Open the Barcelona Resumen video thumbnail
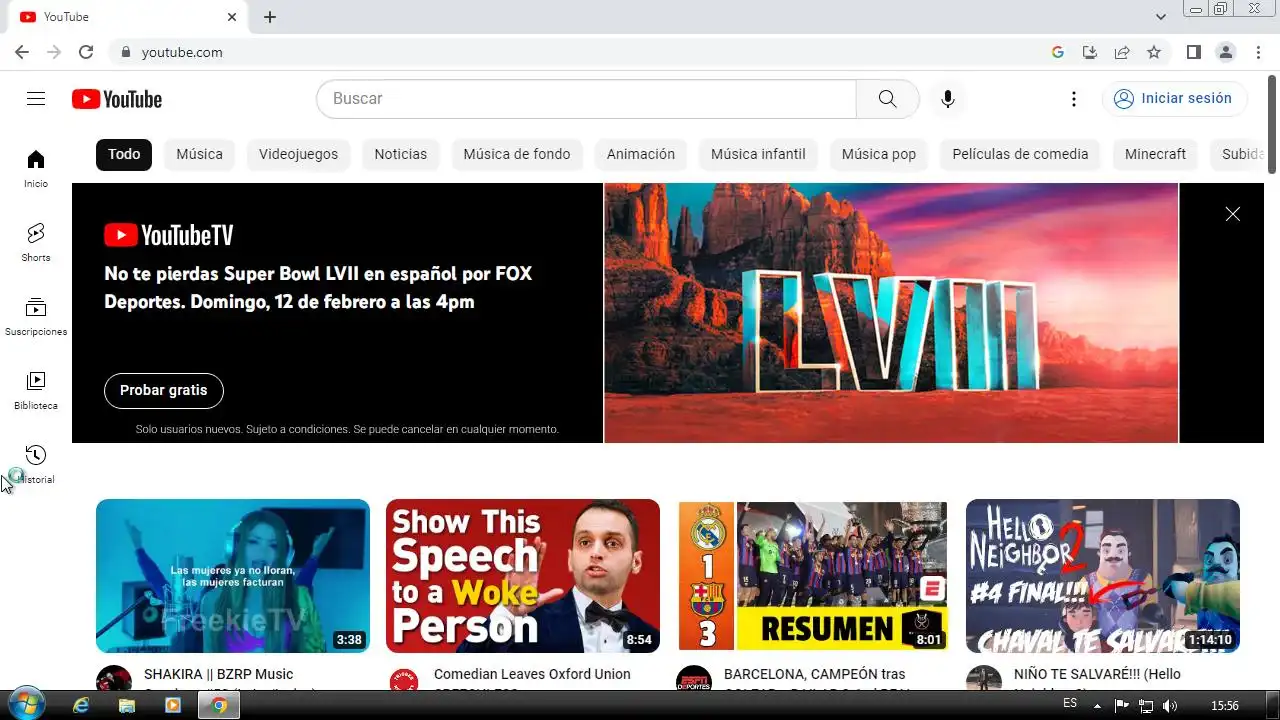1280x720 pixels. click(813, 576)
